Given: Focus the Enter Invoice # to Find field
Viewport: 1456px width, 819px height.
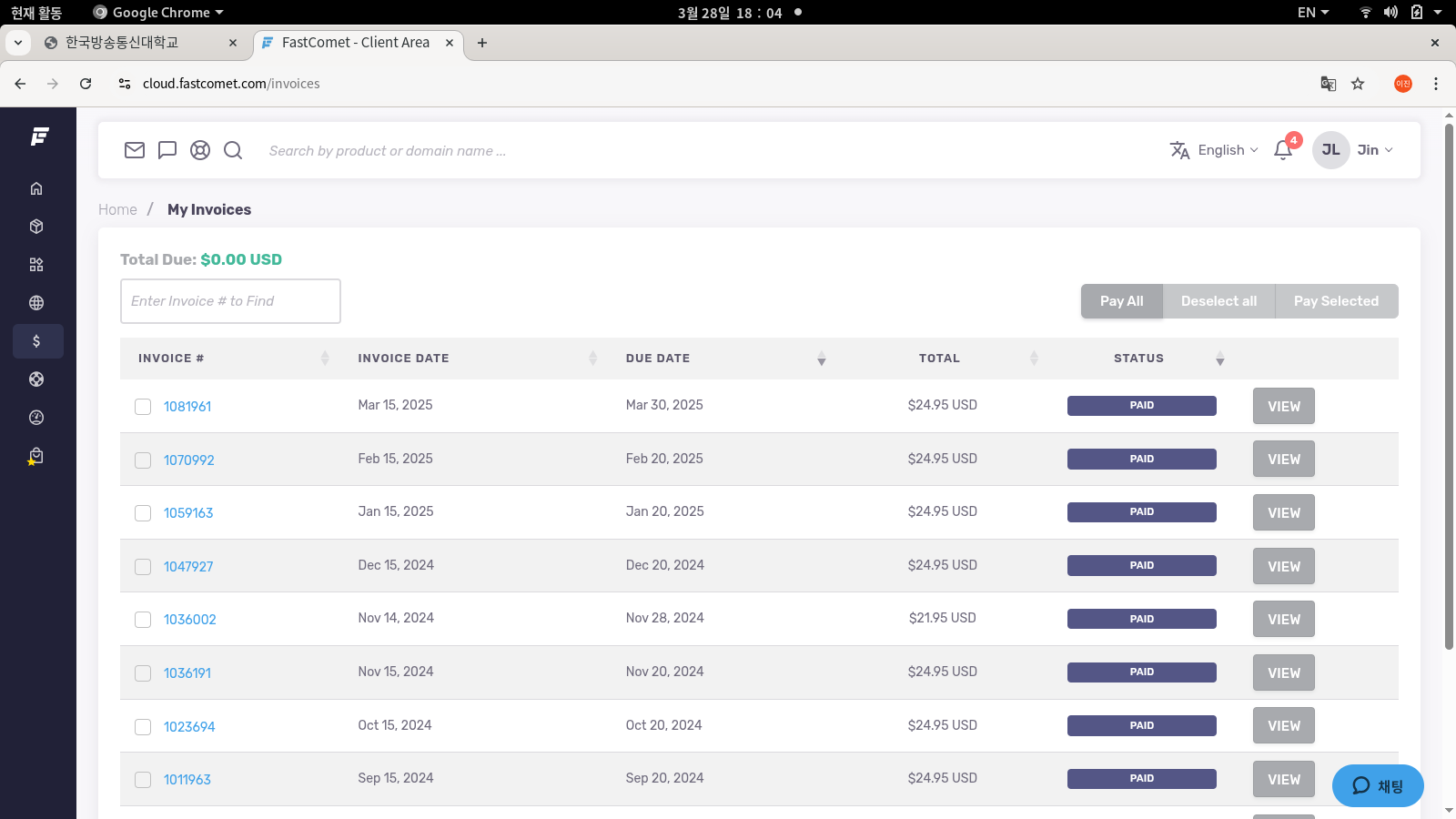Looking at the screenshot, I should pos(230,301).
